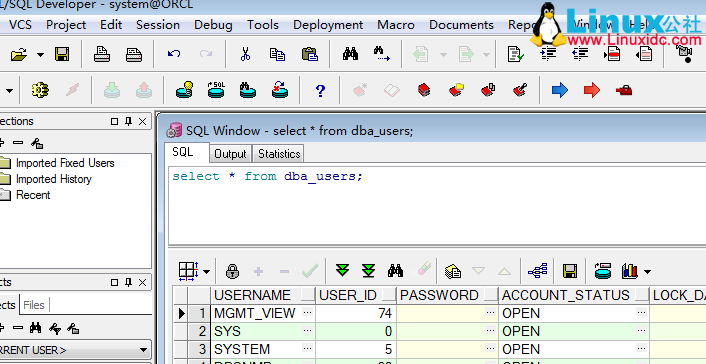Click in the SQL editor query text
This screenshot has height=364, width=706.
click(x=267, y=176)
